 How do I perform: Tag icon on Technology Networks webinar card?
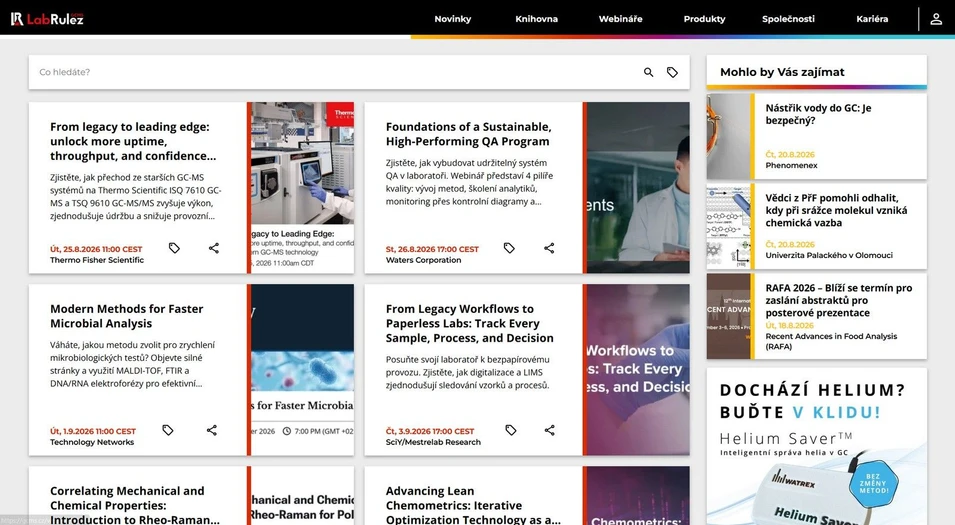point(168,430)
